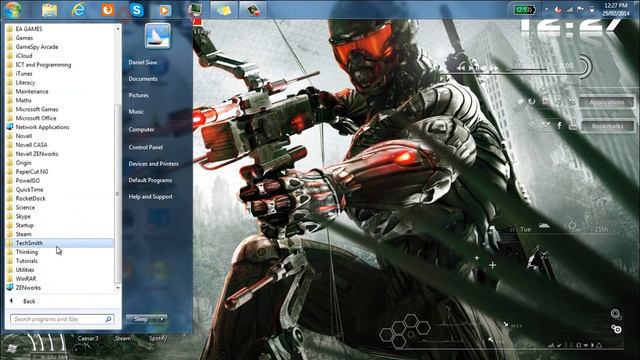The height and width of the screenshot is (360, 640).
Task: Open Default Programs
Action: [x=150, y=180]
